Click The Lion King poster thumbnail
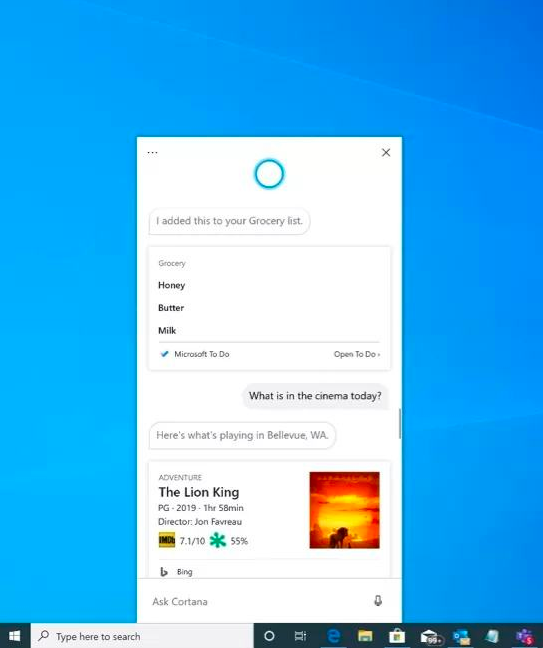The image size is (543, 648). coord(344,510)
